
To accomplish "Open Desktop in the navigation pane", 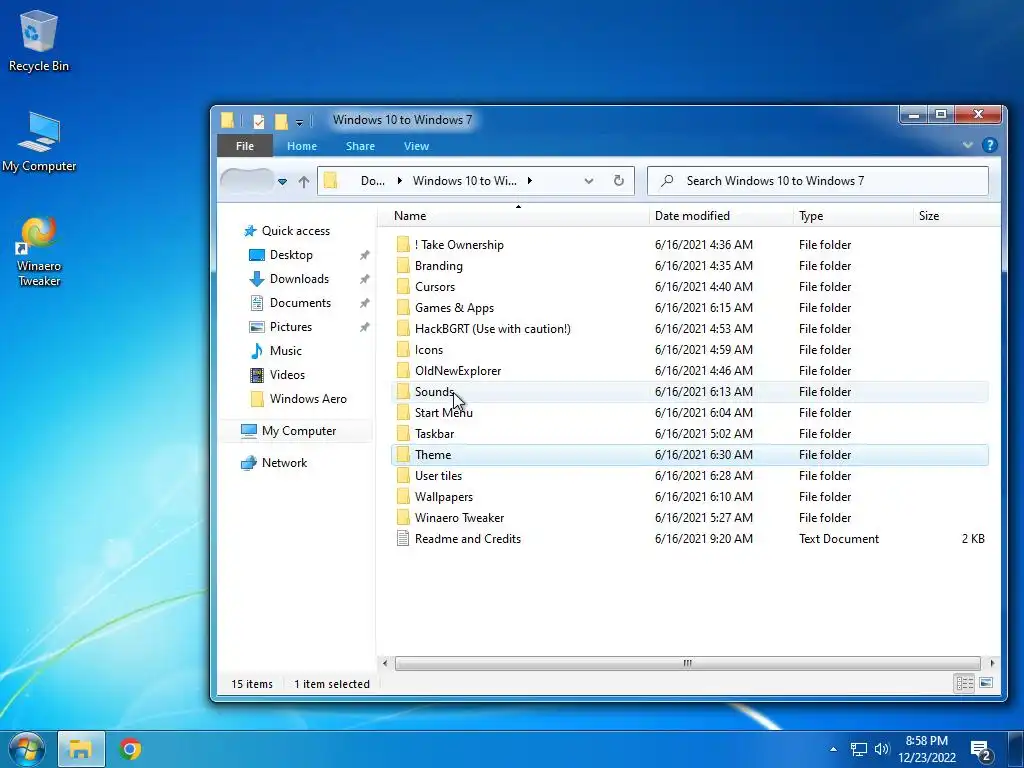I will tap(291, 255).
